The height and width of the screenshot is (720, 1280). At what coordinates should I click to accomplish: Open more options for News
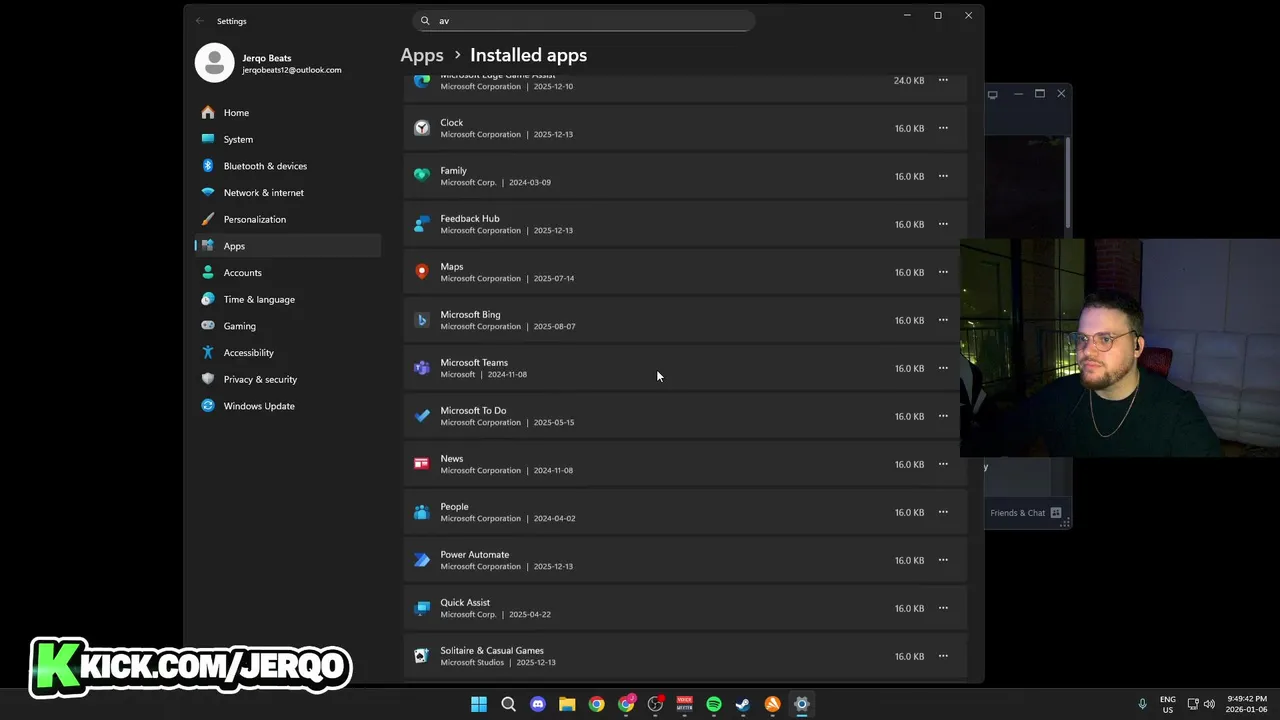click(943, 464)
